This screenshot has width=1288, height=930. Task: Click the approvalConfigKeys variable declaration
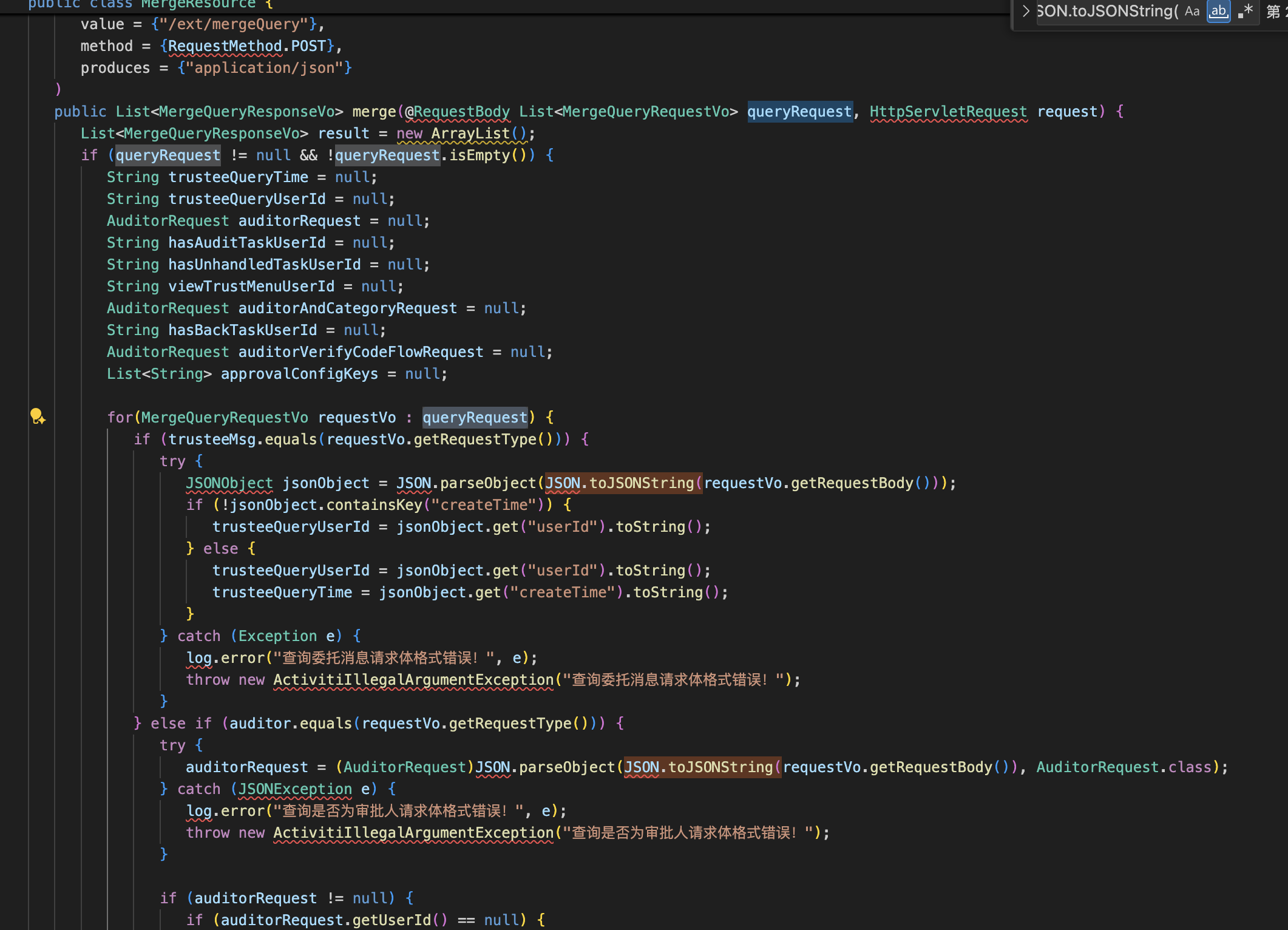point(299,374)
